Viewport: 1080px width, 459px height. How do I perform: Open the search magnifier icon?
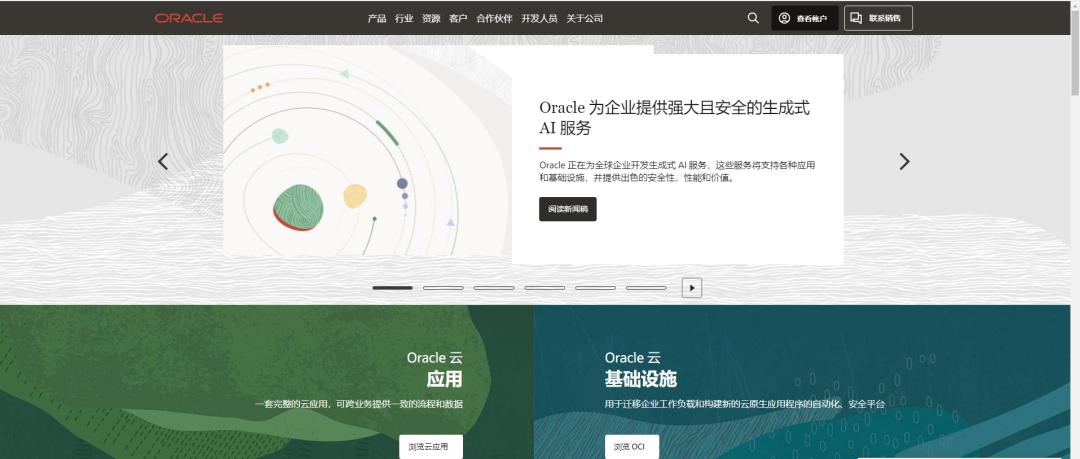(x=753, y=19)
